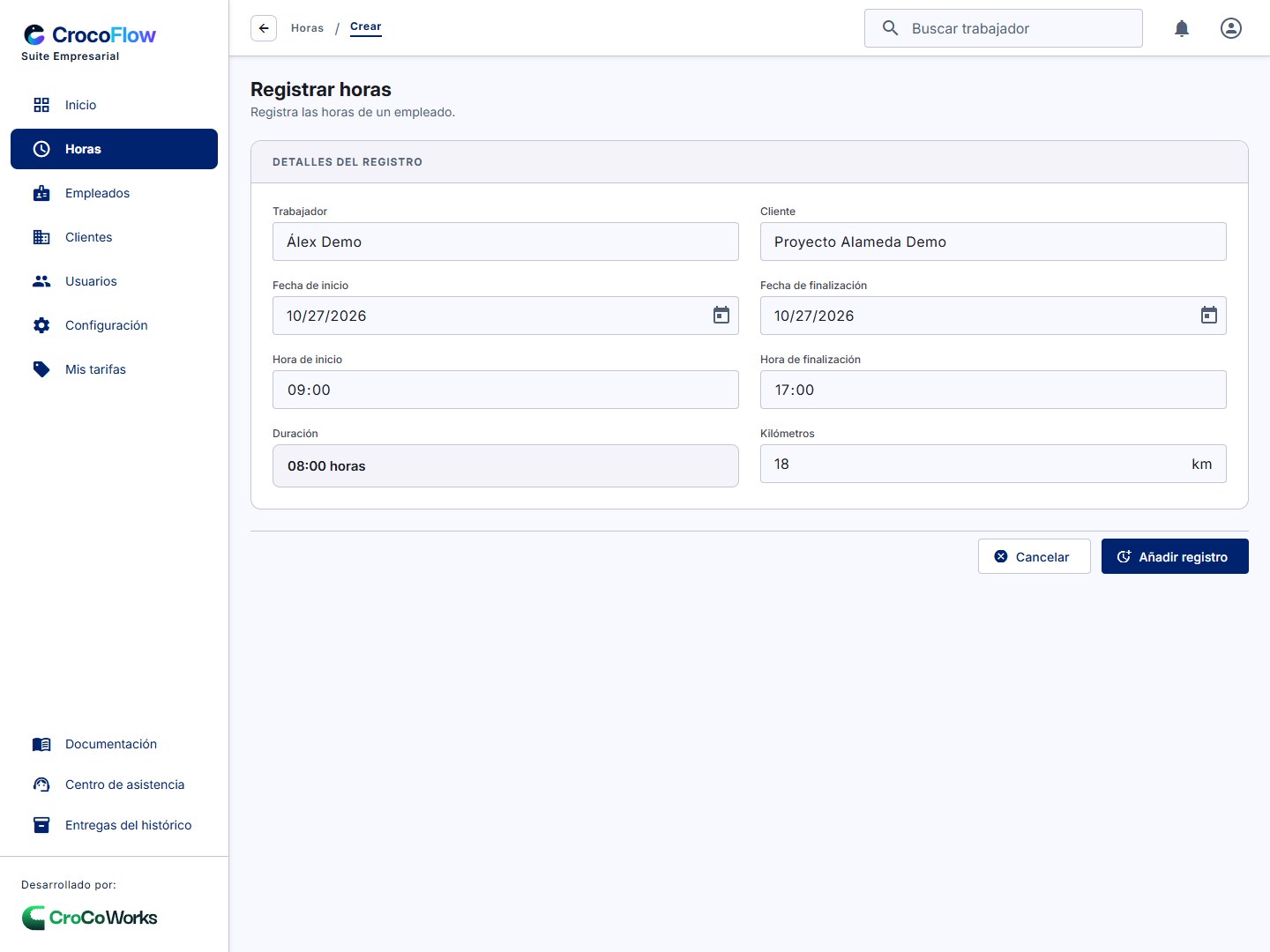Click the Empleados badge icon
The image size is (1270, 952).
(x=41, y=193)
